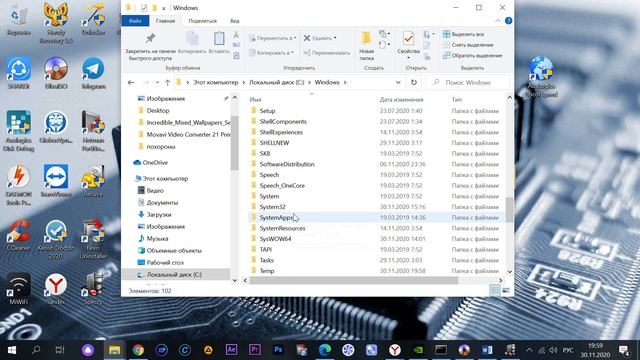Create a New folder from ribbon

pos(367,46)
